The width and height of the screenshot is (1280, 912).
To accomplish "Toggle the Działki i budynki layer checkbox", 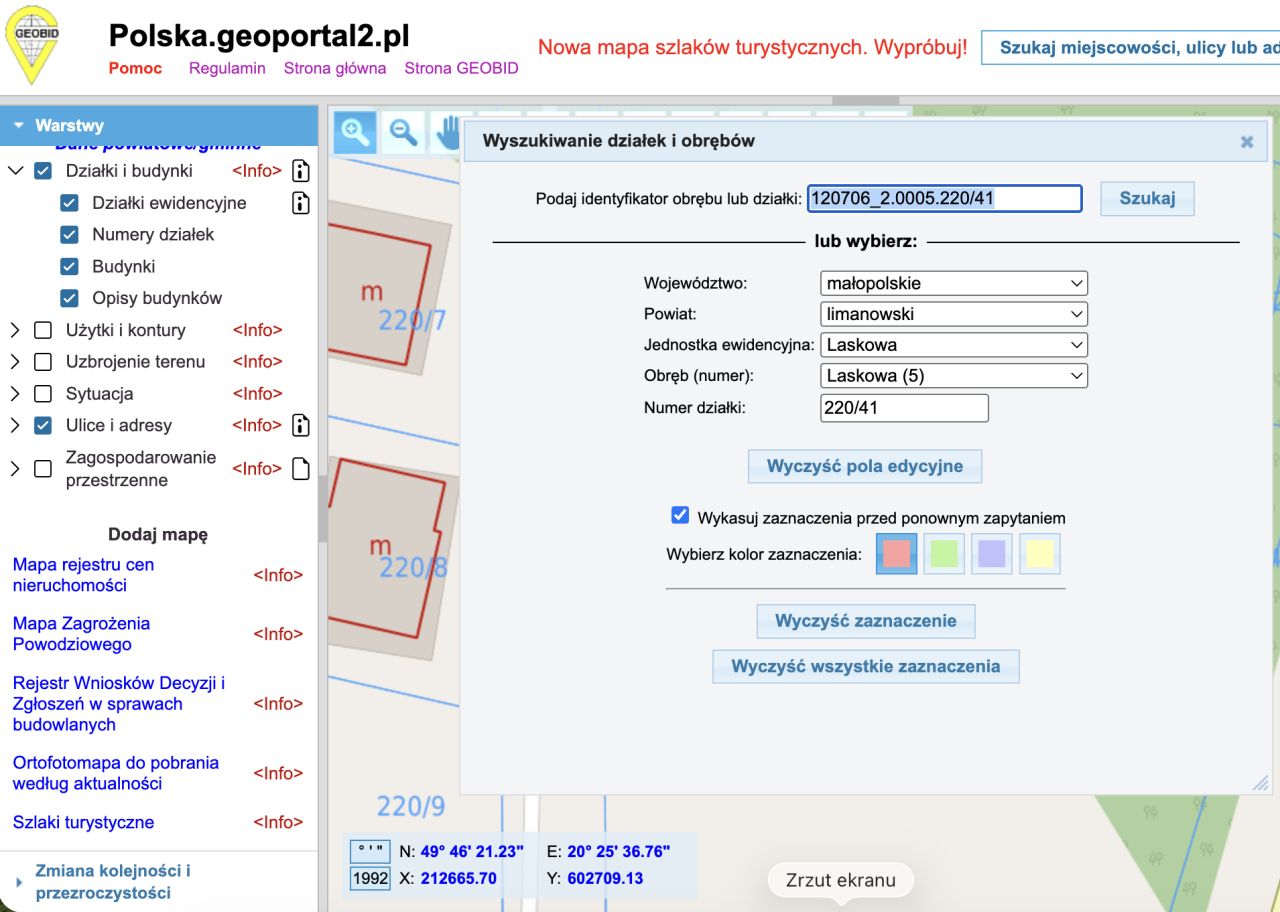I will tap(43, 171).
